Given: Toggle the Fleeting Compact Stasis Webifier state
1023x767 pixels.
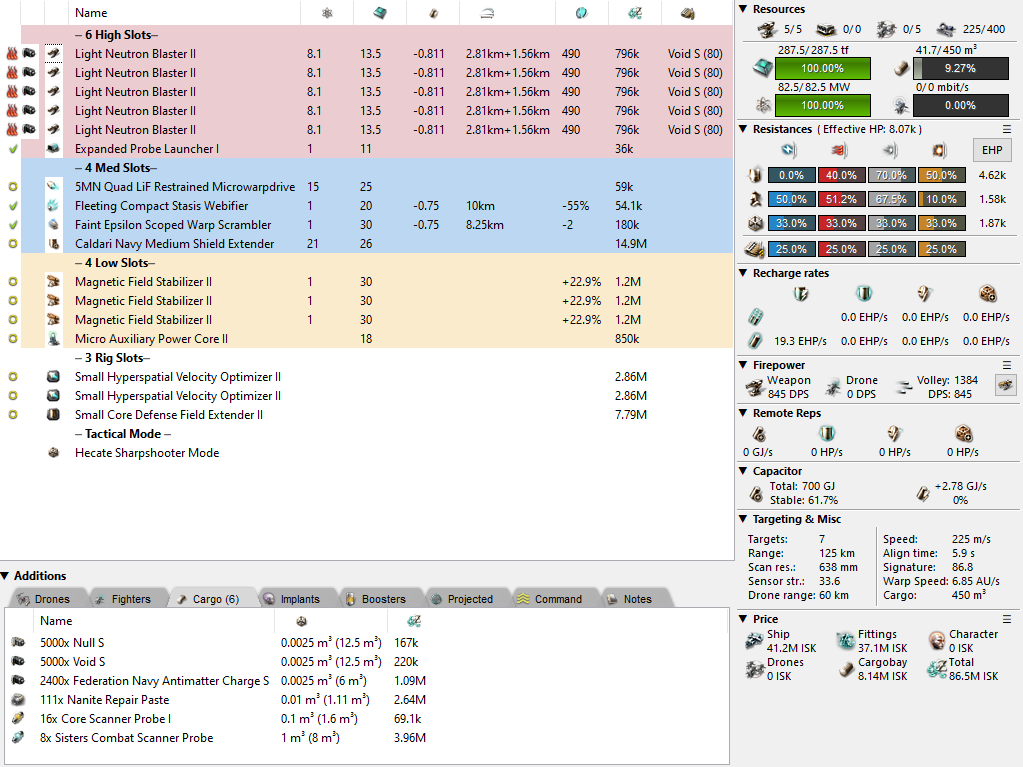Looking at the screenshot, I should click(x=12, y=206).
